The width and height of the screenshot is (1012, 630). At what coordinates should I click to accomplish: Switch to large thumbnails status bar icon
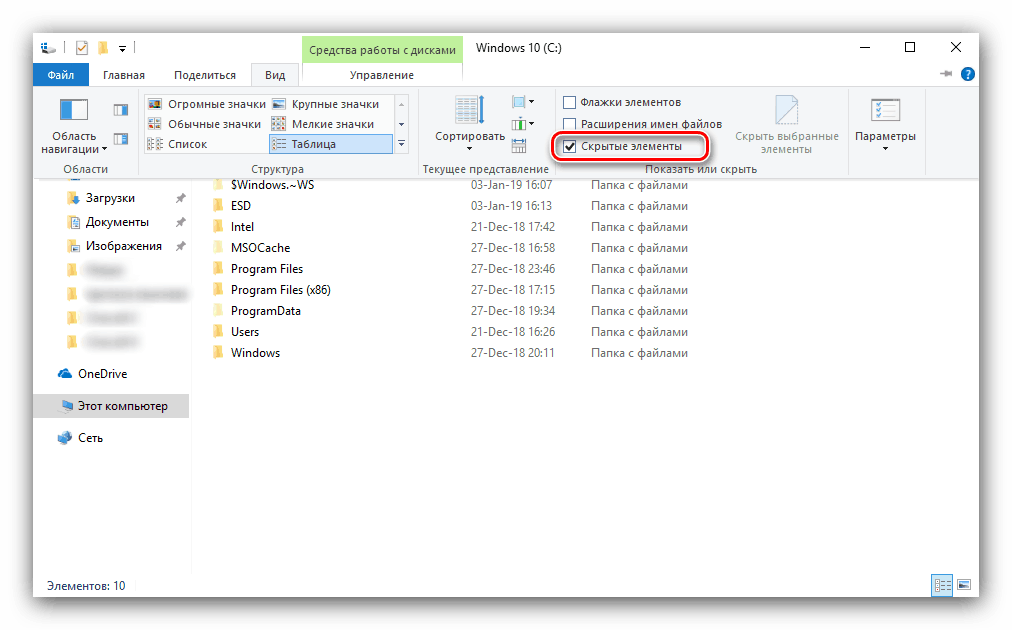(964, 585)
